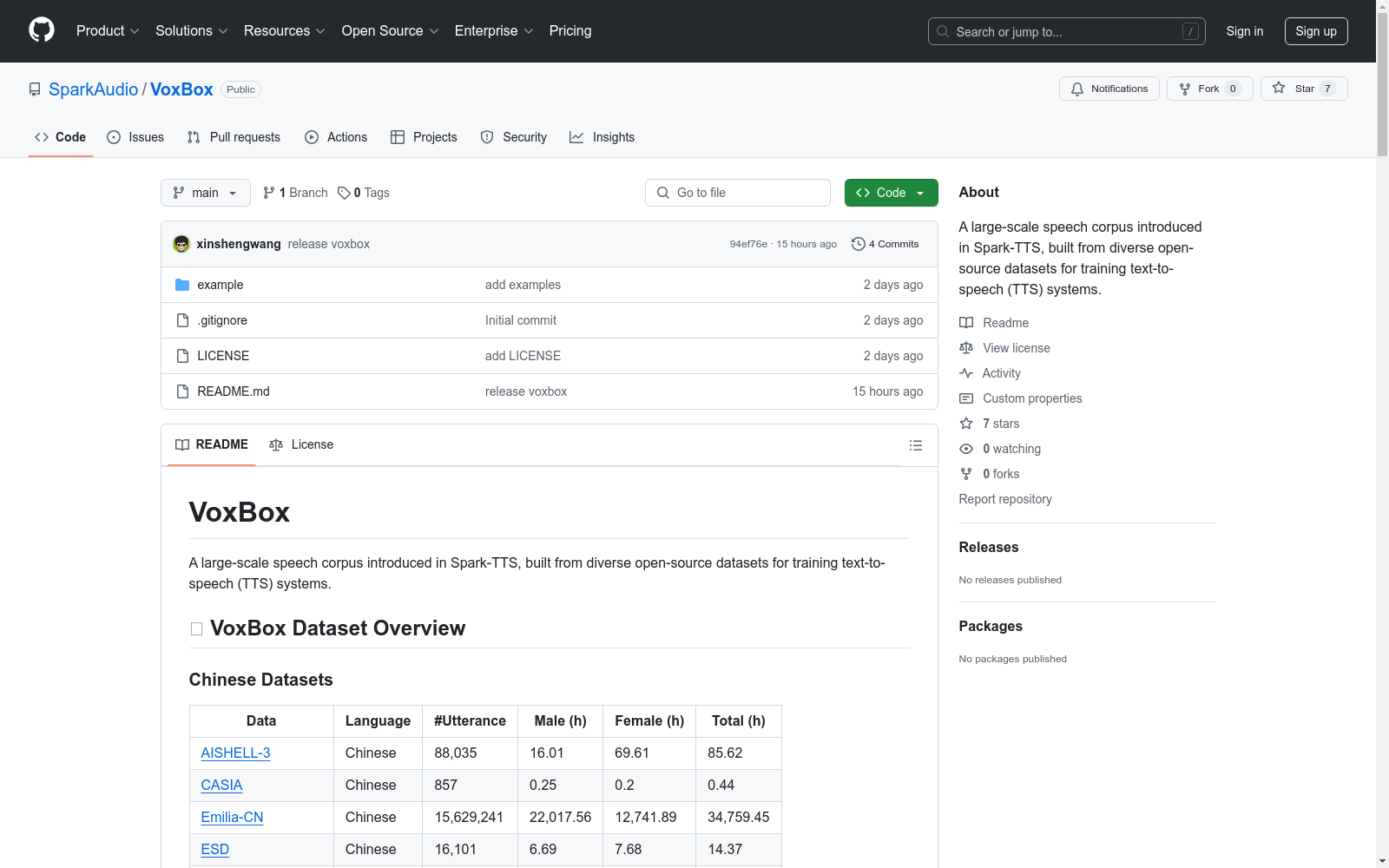Open the 0 Tags list

(364, 193)
